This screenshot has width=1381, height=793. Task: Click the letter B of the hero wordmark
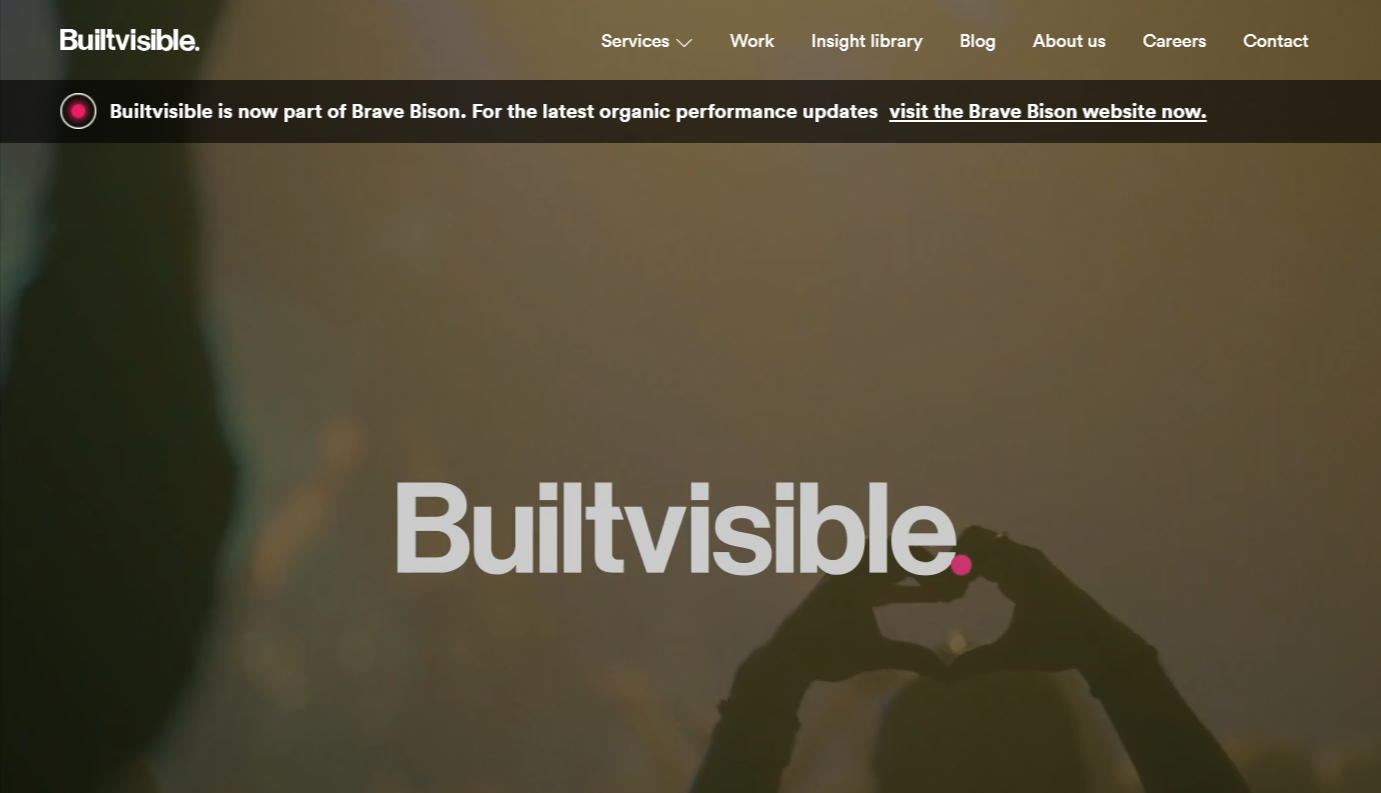tap(433, 528)
